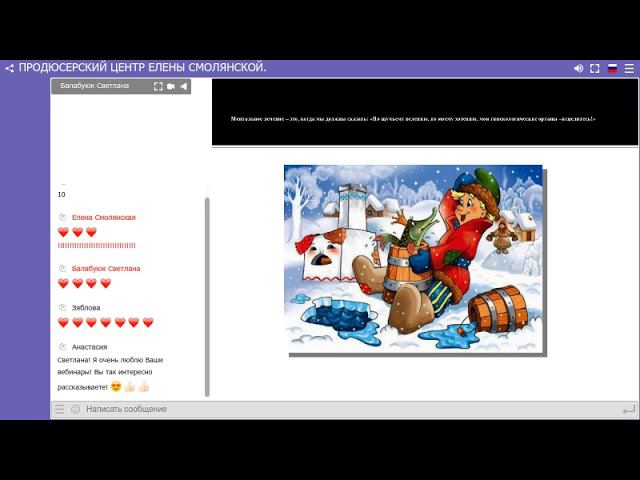Click the reply icon next to Зяблова
This screenshot has width=640, height=480.
62,307
